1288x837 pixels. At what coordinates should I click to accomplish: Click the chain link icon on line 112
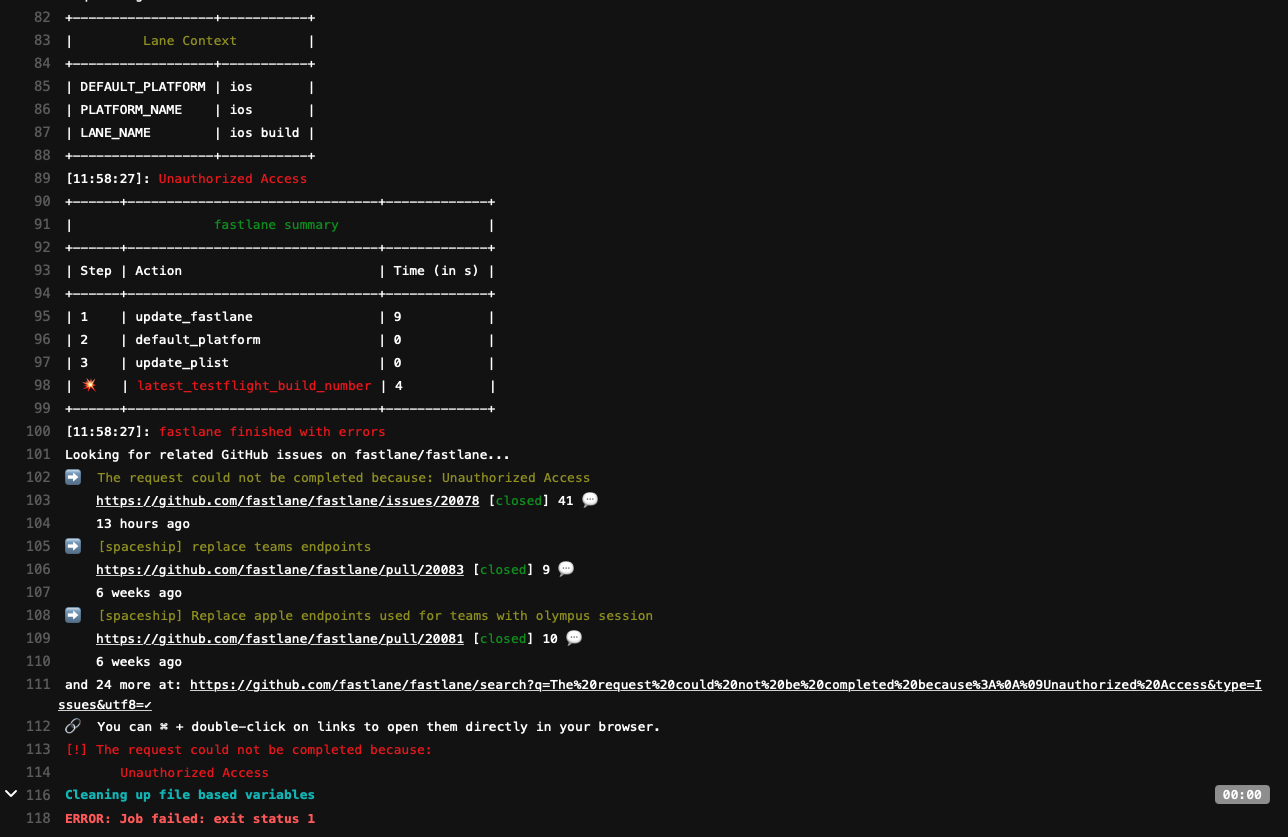[73, 726]
